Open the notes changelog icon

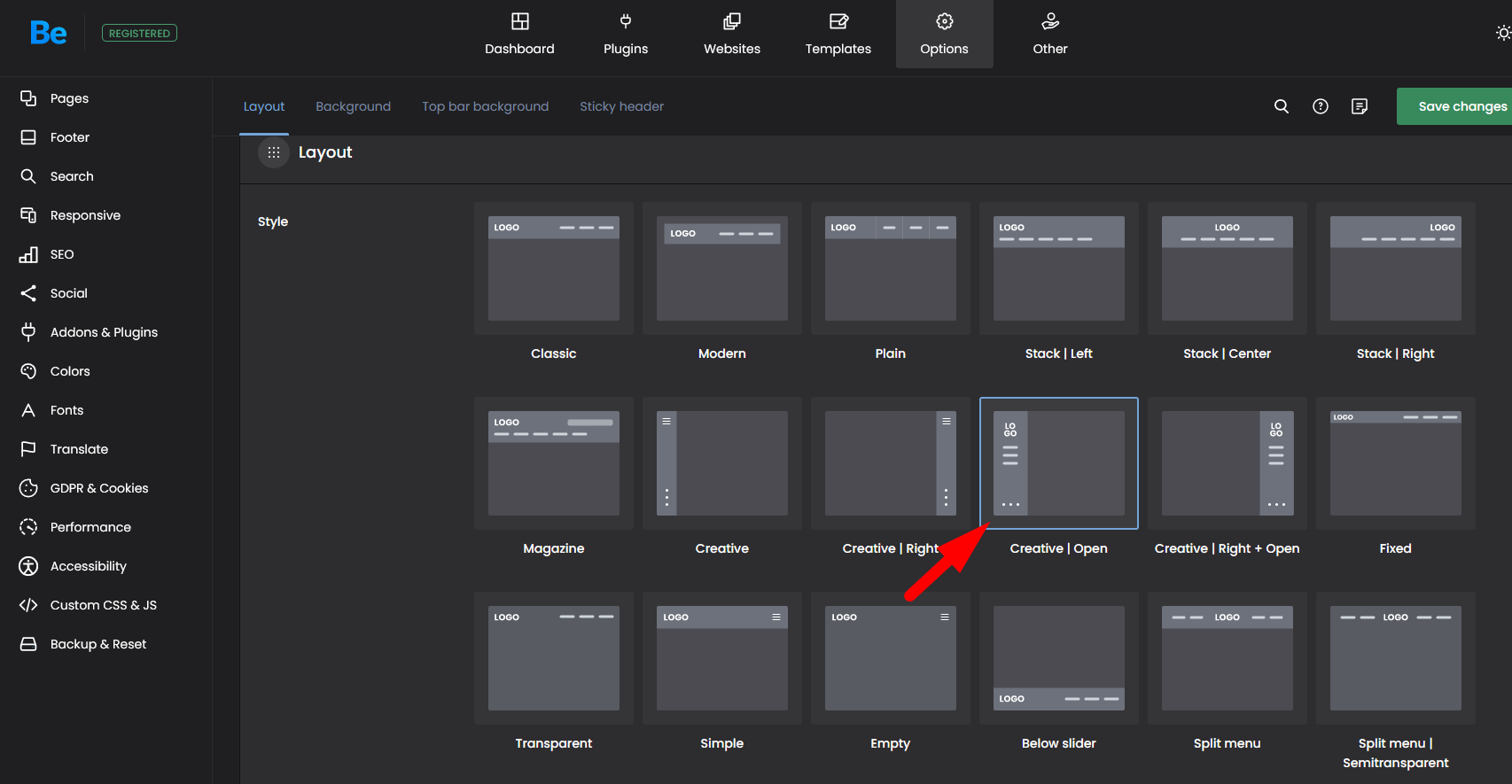click(x=1360, y=106)
